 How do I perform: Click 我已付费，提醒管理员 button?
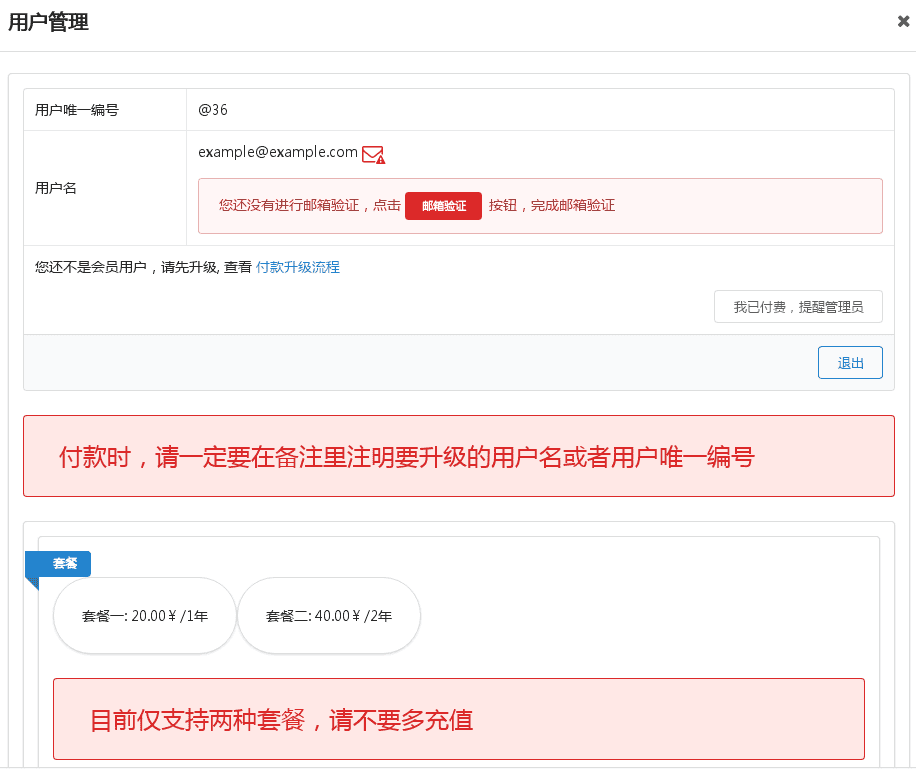pos(798,307)
